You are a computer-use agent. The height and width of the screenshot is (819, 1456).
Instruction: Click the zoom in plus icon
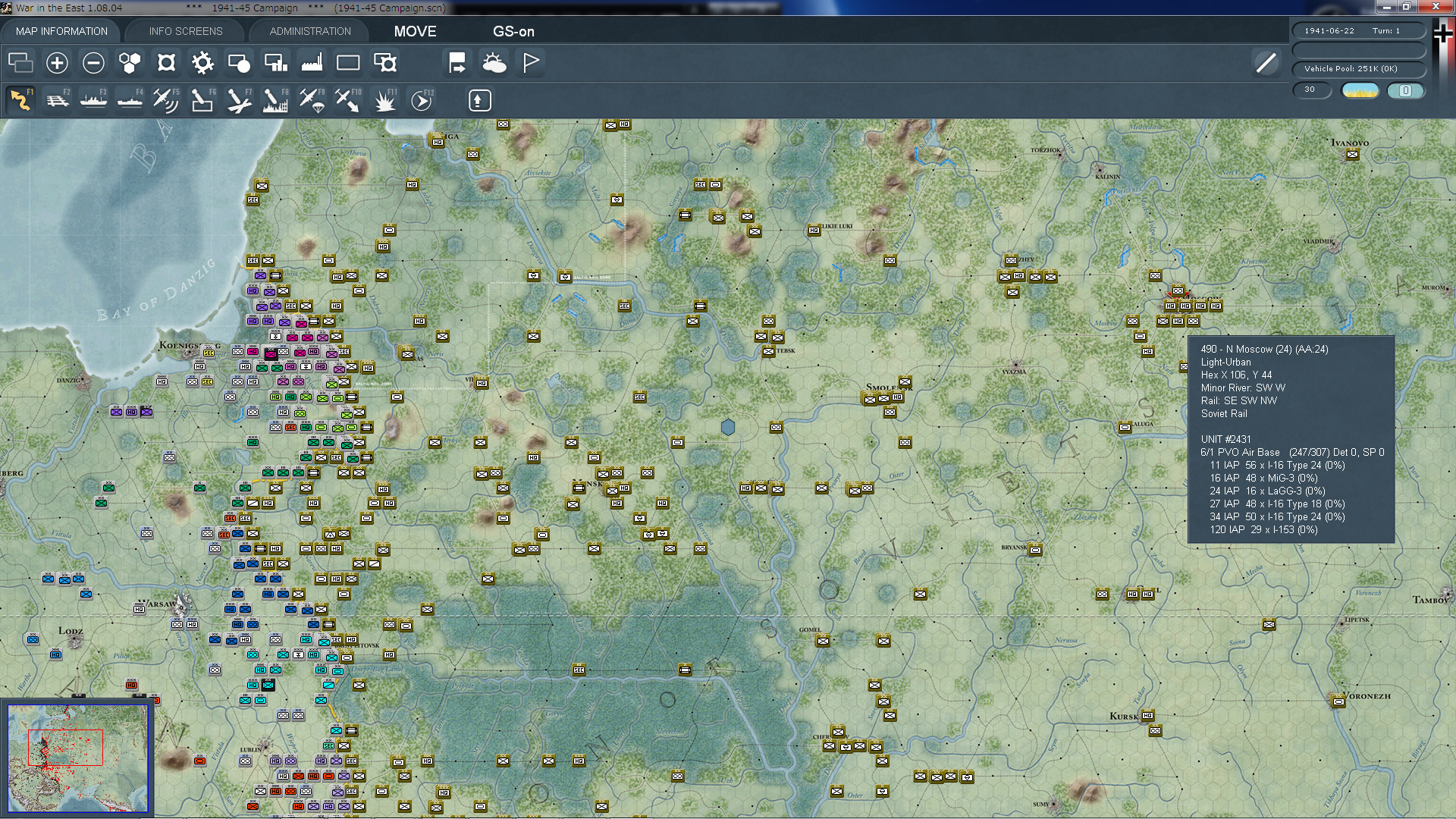pyautogui.click(x=57, y=63)
